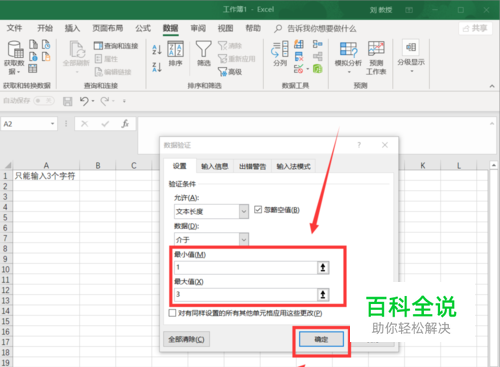Image resolution: width=500 pixels, height=367 pixels.
Task: Click the Name Box showing A2
Action: click(x=25, y=124)
